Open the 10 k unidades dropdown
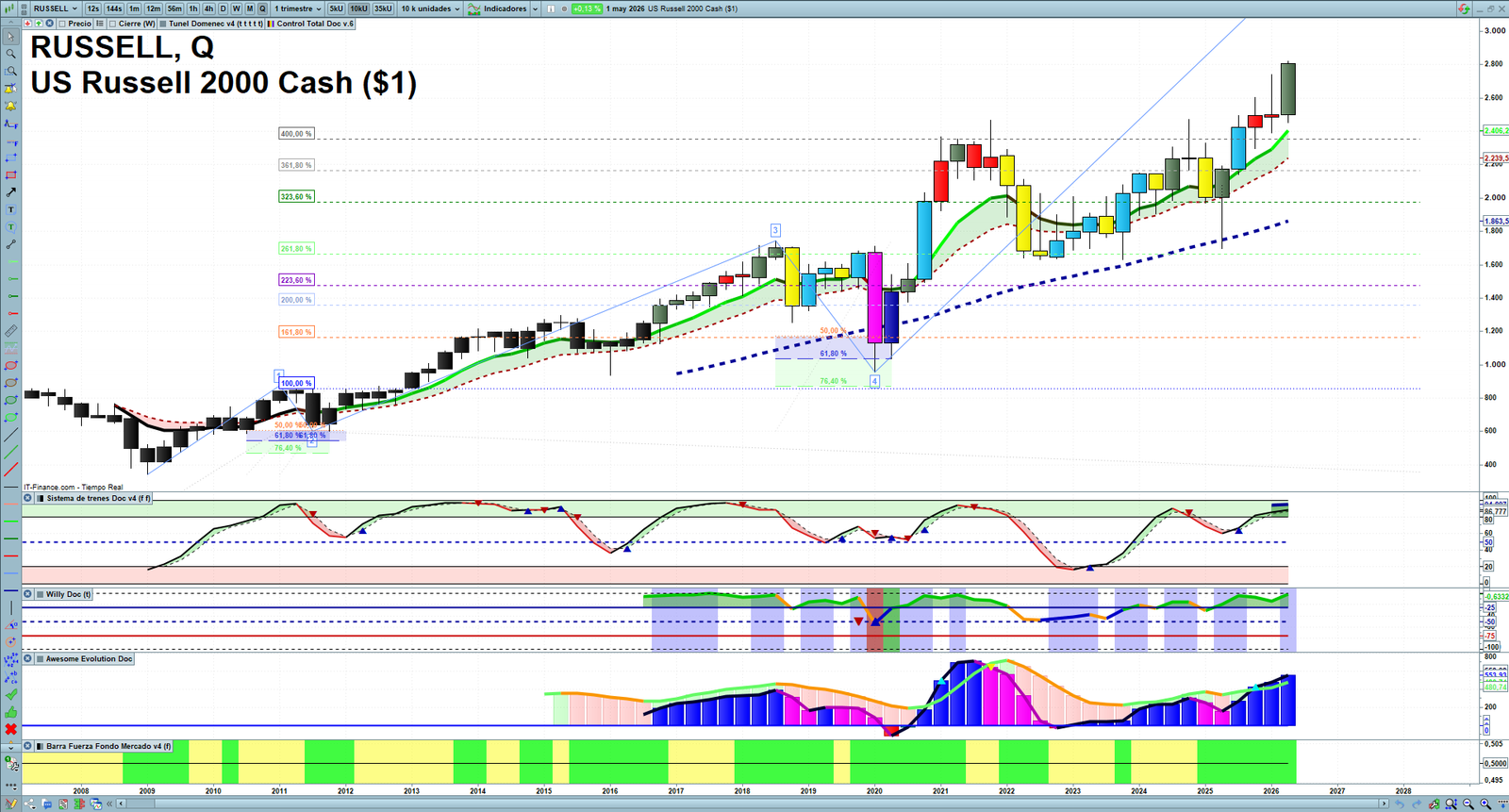 click(430, 8)
